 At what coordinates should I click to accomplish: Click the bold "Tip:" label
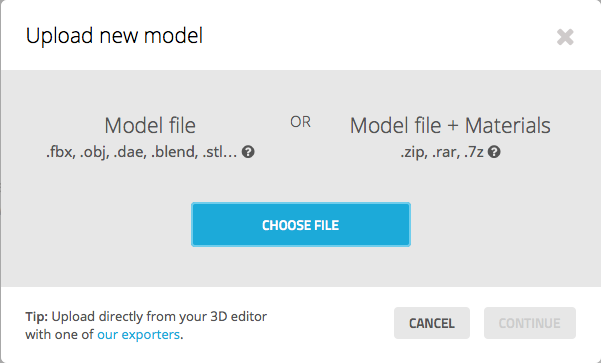(37, 317)
